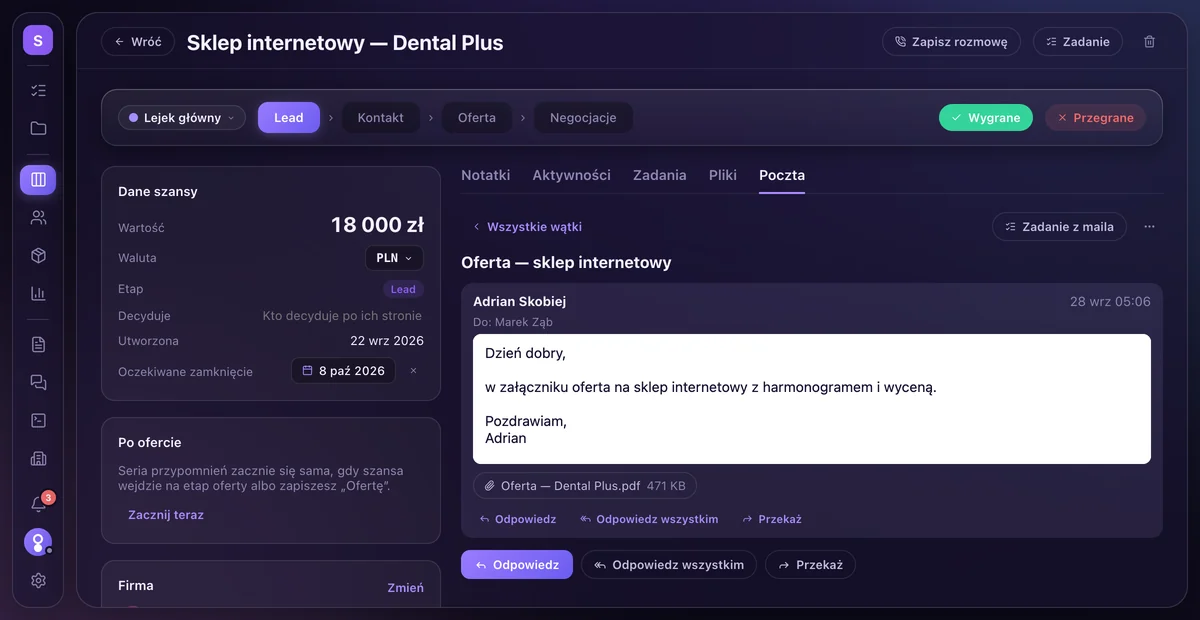The image size is (1200, 620).
Task: Click the 18 000 zł value
Action: point(377,226)
